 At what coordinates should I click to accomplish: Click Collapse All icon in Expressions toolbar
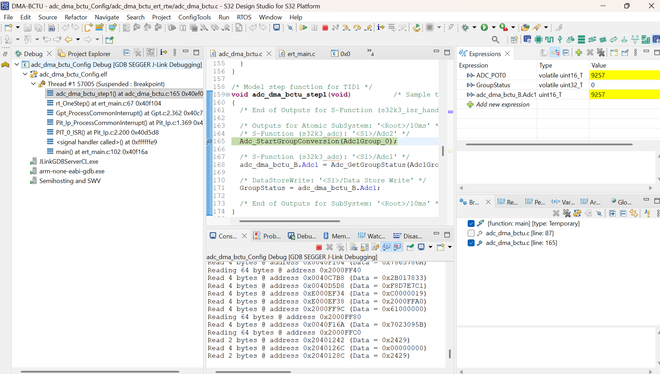coord(566,53)
